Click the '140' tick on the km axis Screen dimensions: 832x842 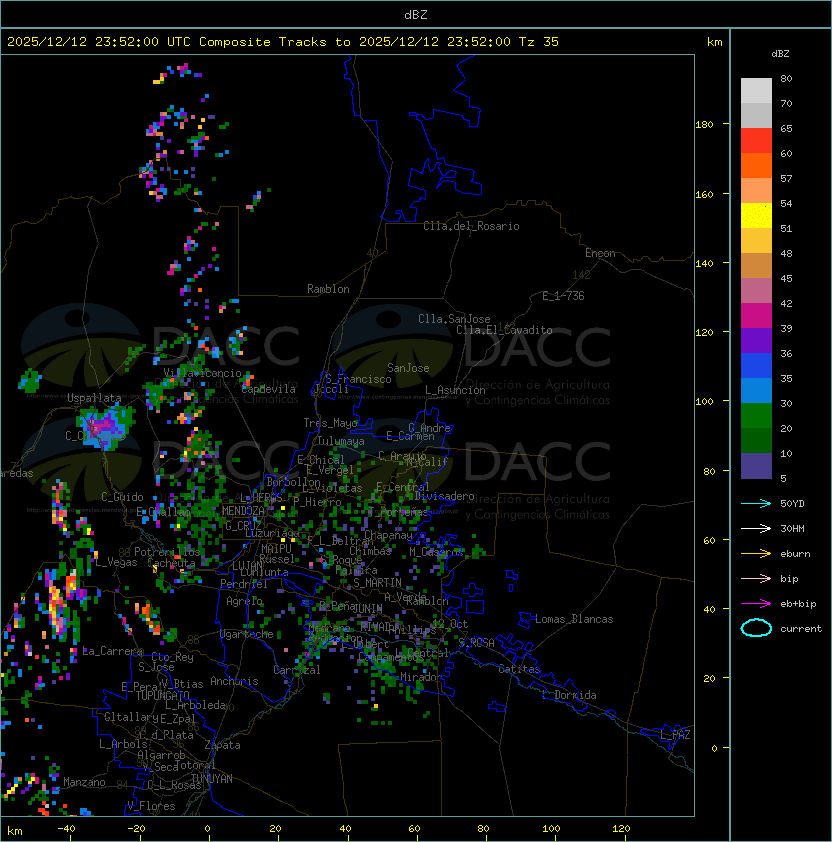click(704, 263)
